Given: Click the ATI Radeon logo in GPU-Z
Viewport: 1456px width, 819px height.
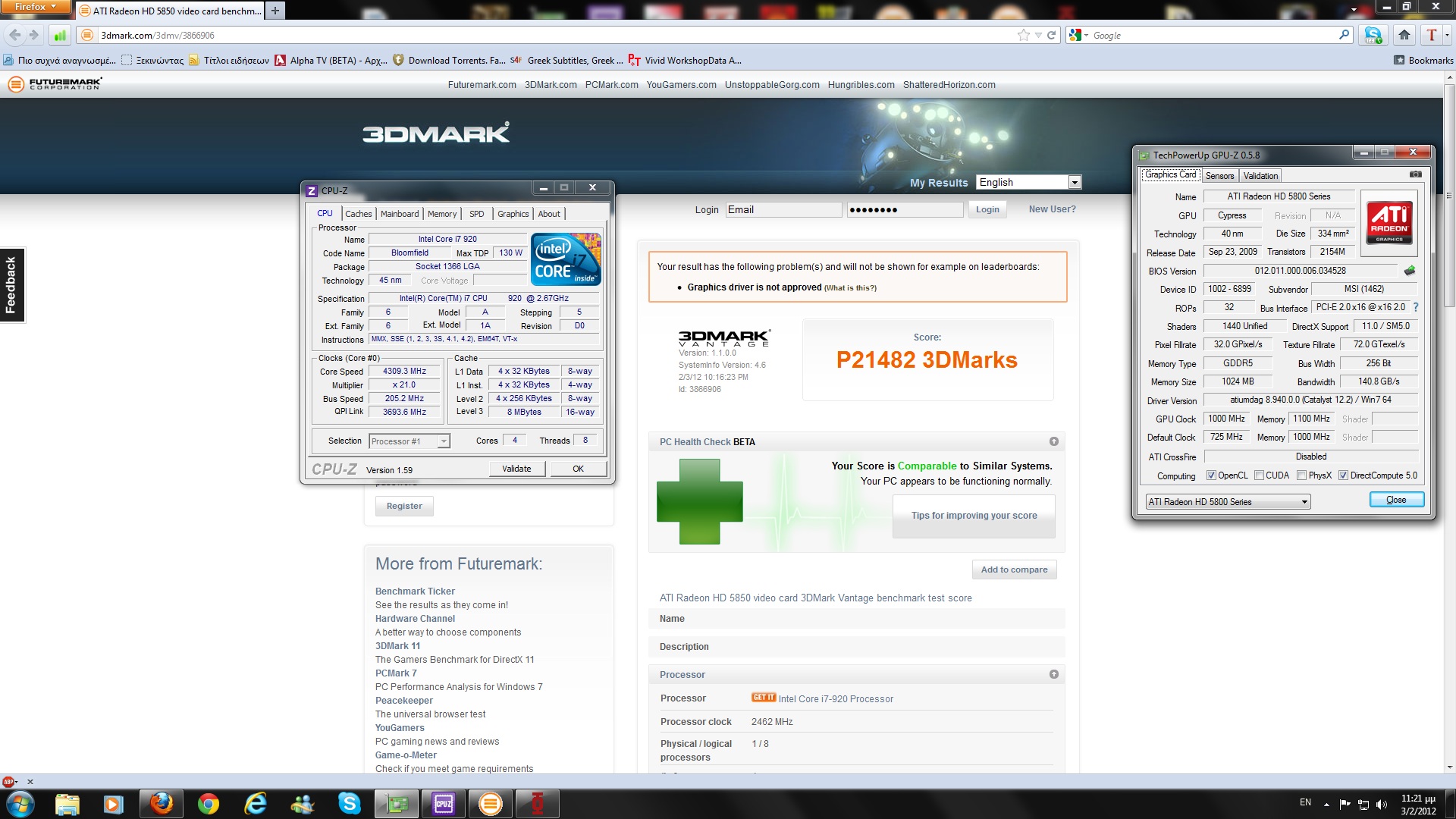Looking at the screenshot, I should (x=1389, y=222).
